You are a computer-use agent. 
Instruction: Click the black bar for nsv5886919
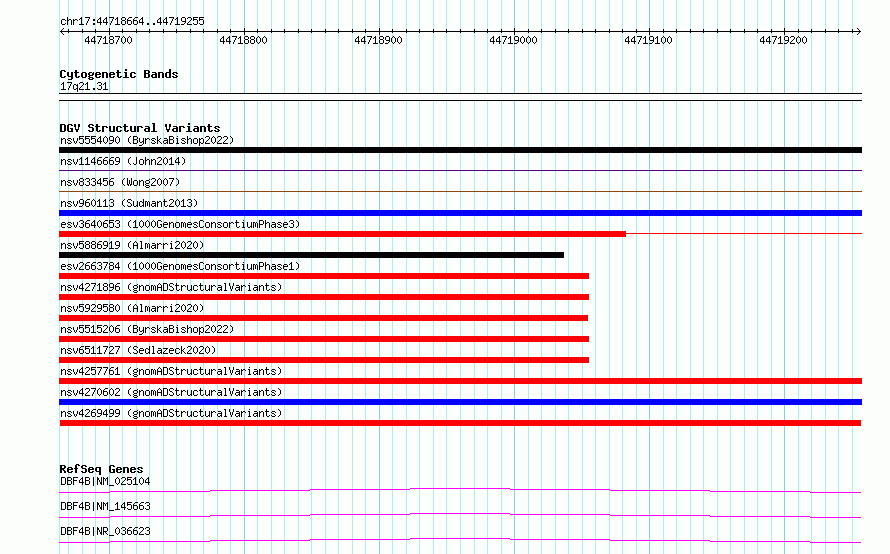pyautogui.click(x=312, y=255)
